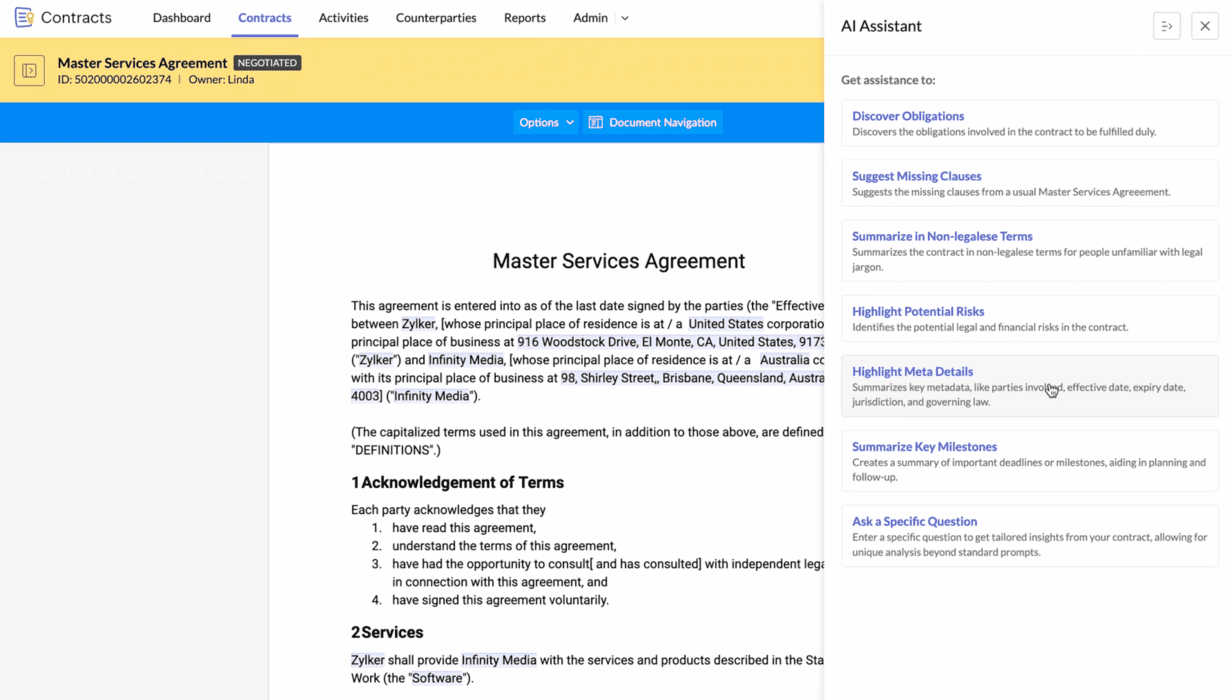Click 'understand the terms of this agreement' item
The width and height of the screenshot is (1232, 700).
point(504,546)
